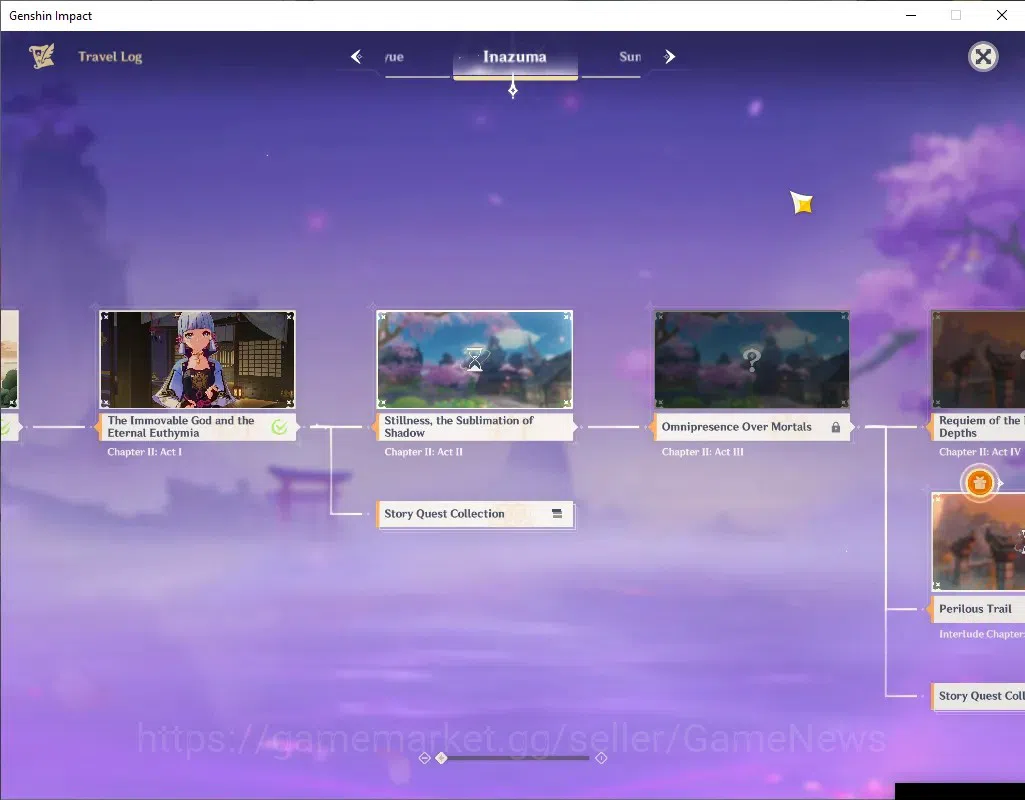Click the Requiem of the Depths label
The height and width of the screenshot is (800, 1025).
click(977, 427)
